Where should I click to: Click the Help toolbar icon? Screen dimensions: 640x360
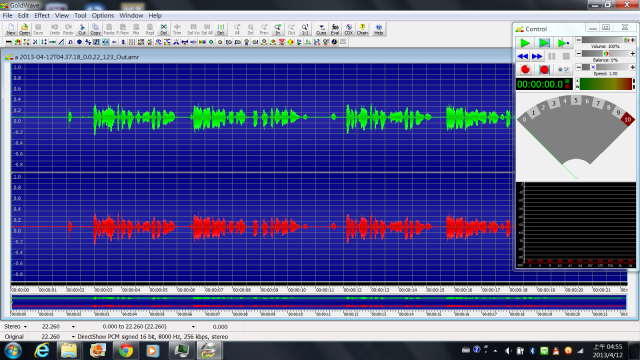[x=378, y=29]
